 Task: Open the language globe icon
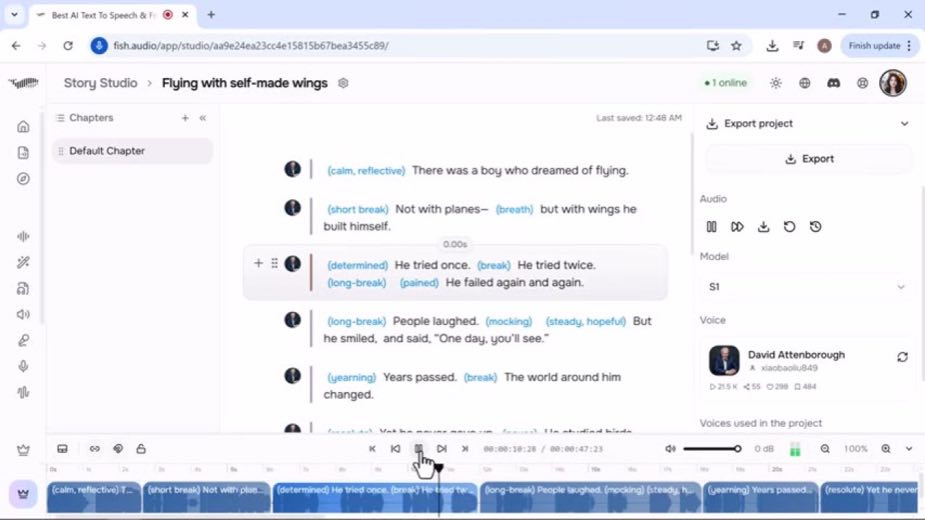click(805, 83)
